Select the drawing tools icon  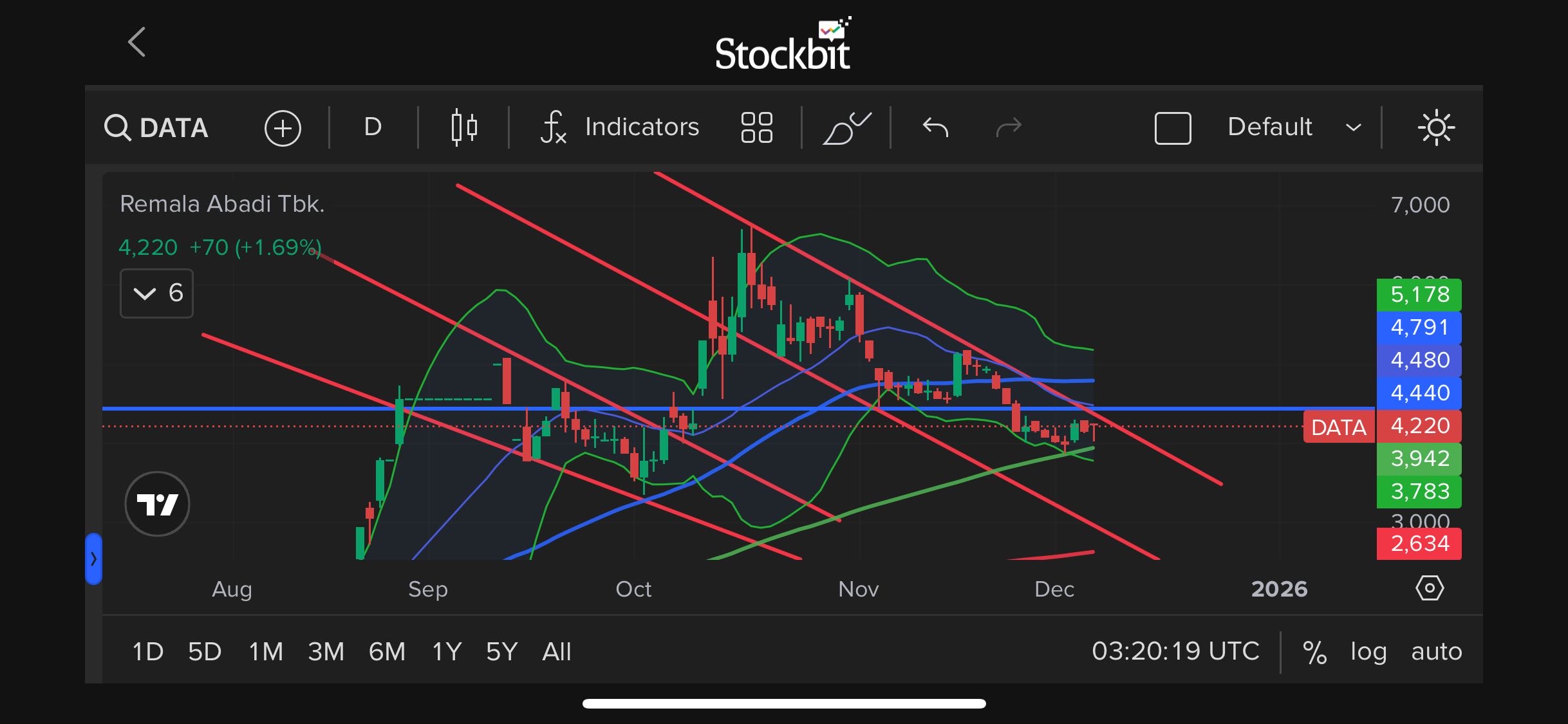pyautogui.click(x=846, y=127)
